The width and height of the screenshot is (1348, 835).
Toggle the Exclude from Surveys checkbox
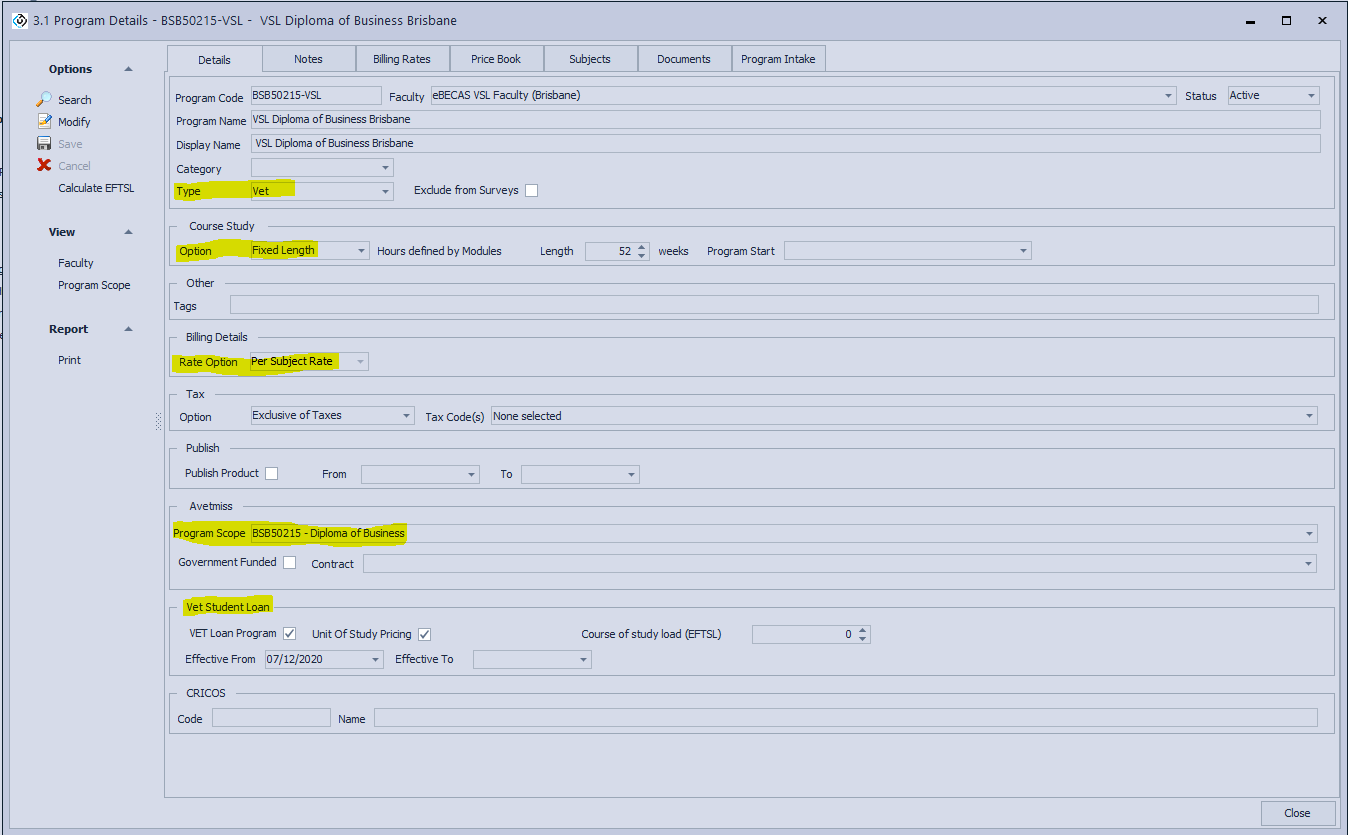coord(532,191)
